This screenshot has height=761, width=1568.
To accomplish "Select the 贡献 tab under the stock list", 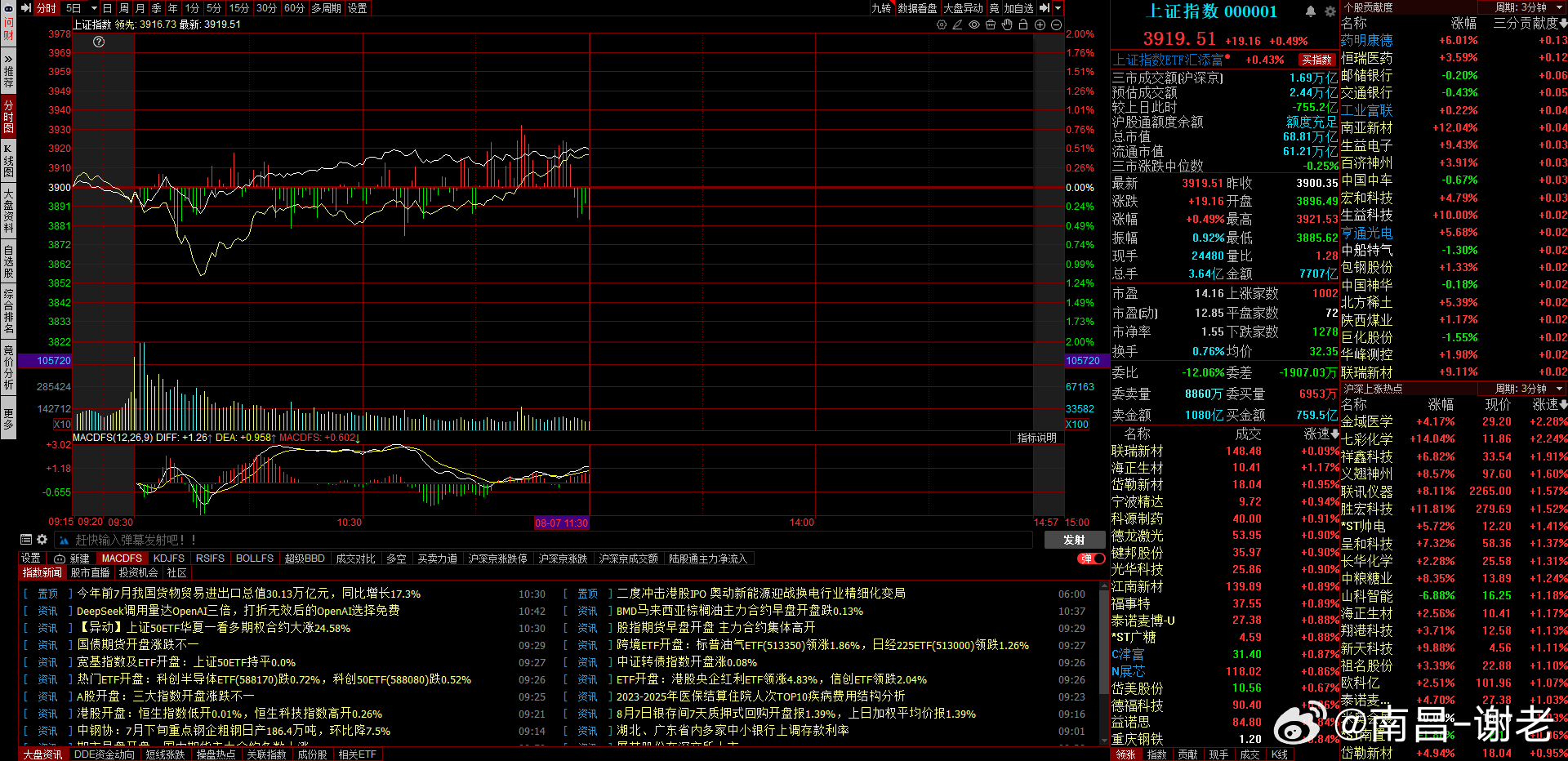I will point(1188,754).
